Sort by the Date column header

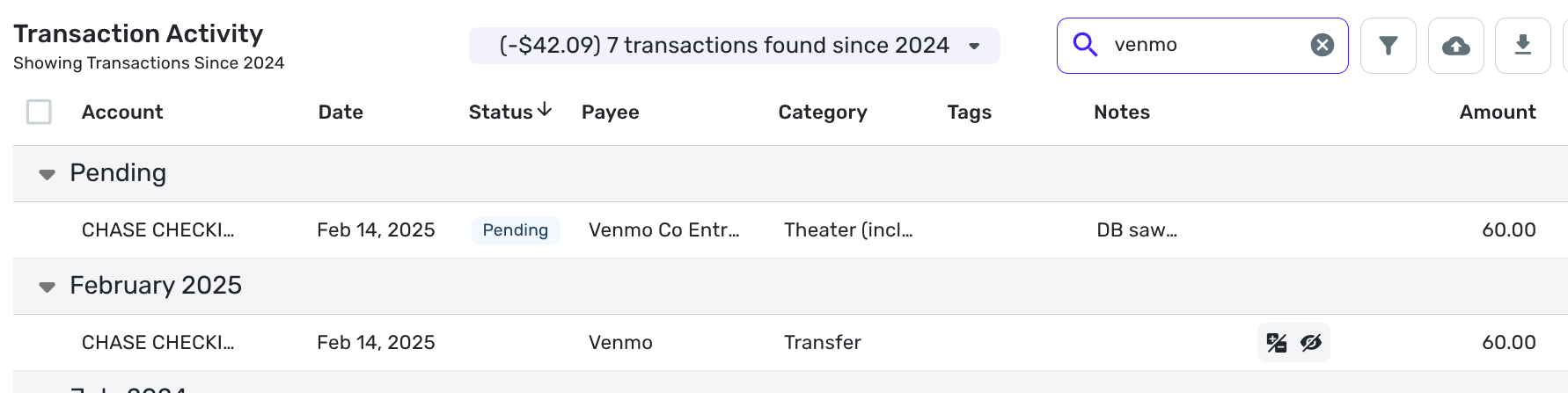pos(341,112)
